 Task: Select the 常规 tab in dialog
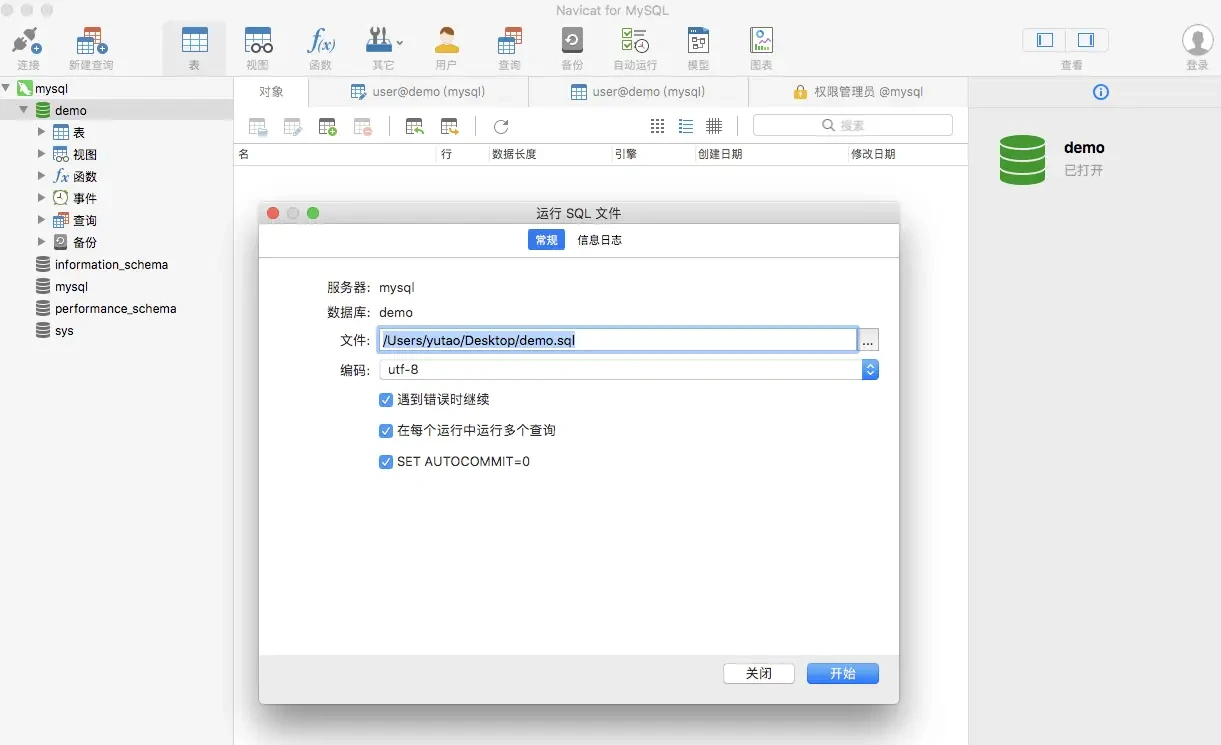(x=546, y=240)
